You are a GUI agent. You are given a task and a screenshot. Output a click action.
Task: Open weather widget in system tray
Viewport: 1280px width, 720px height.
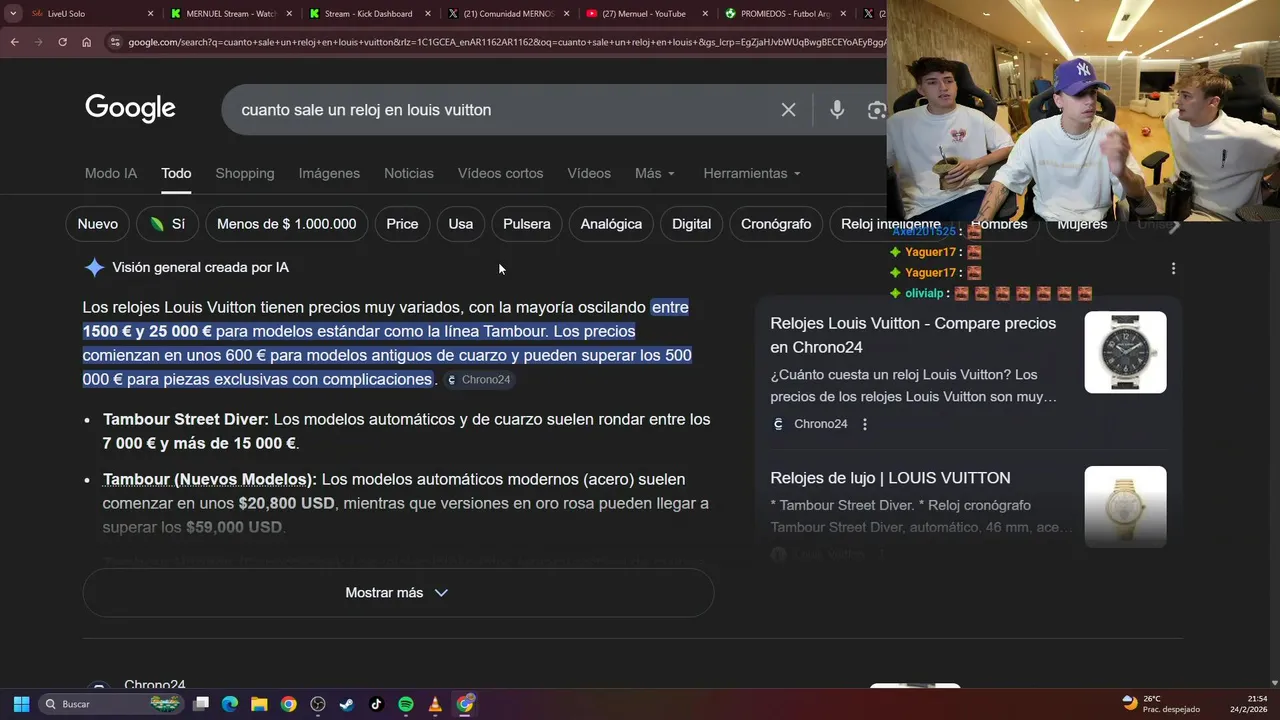pos(1160,704)
